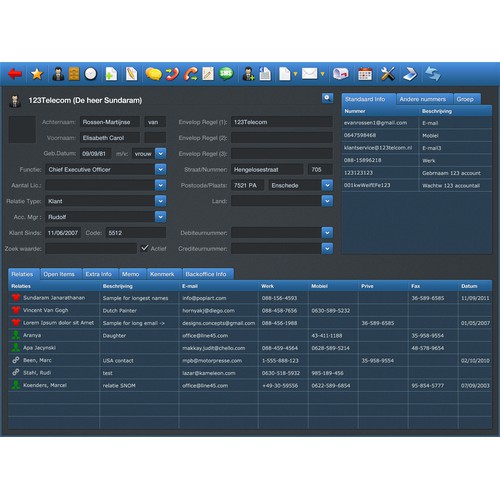Click the document with pencil edit icon
This screenshot has width=500, height=500.
(132, 74)
